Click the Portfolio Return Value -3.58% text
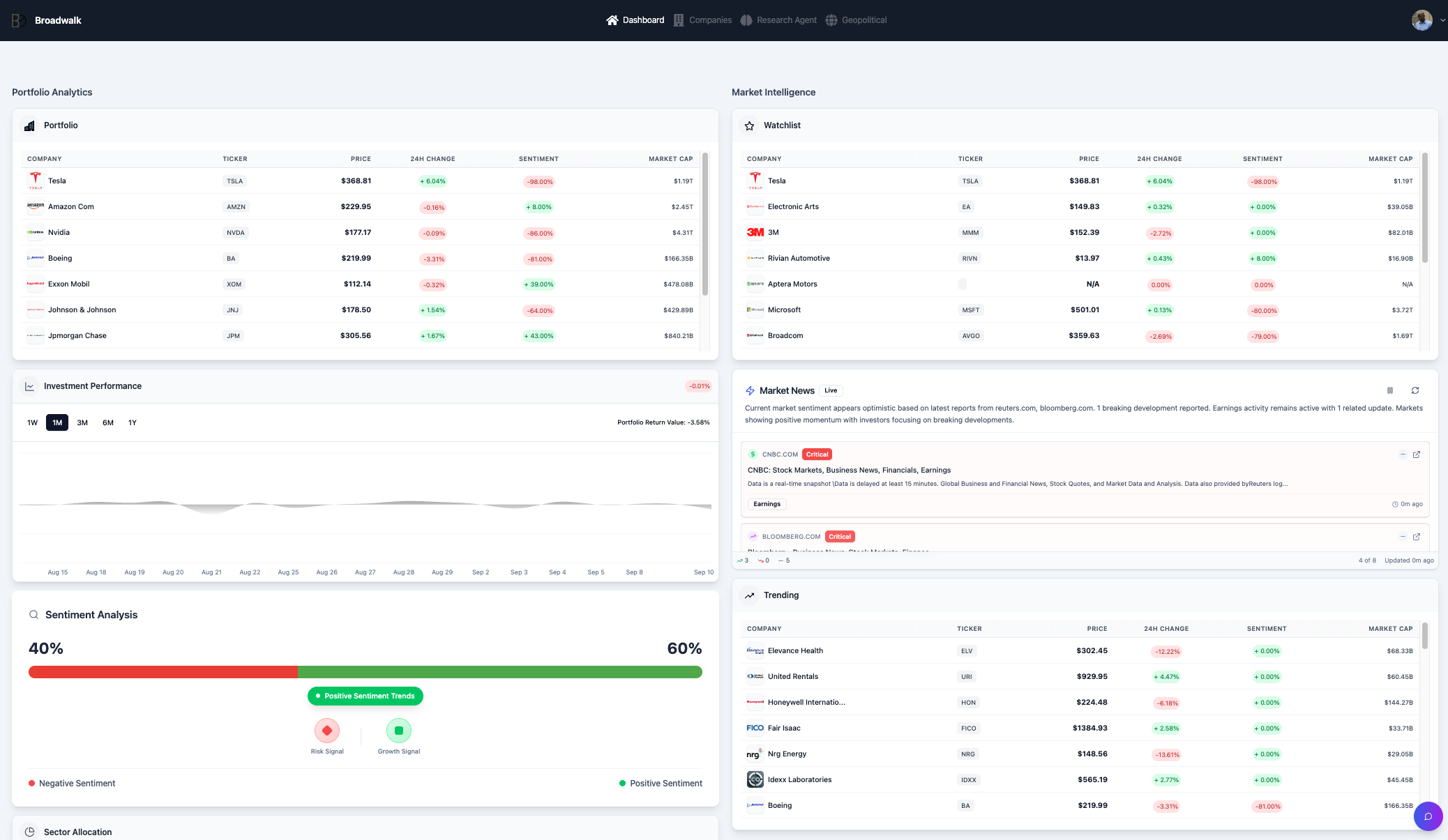The width and height of the screenshot is (1448, 840). point(663,422)
